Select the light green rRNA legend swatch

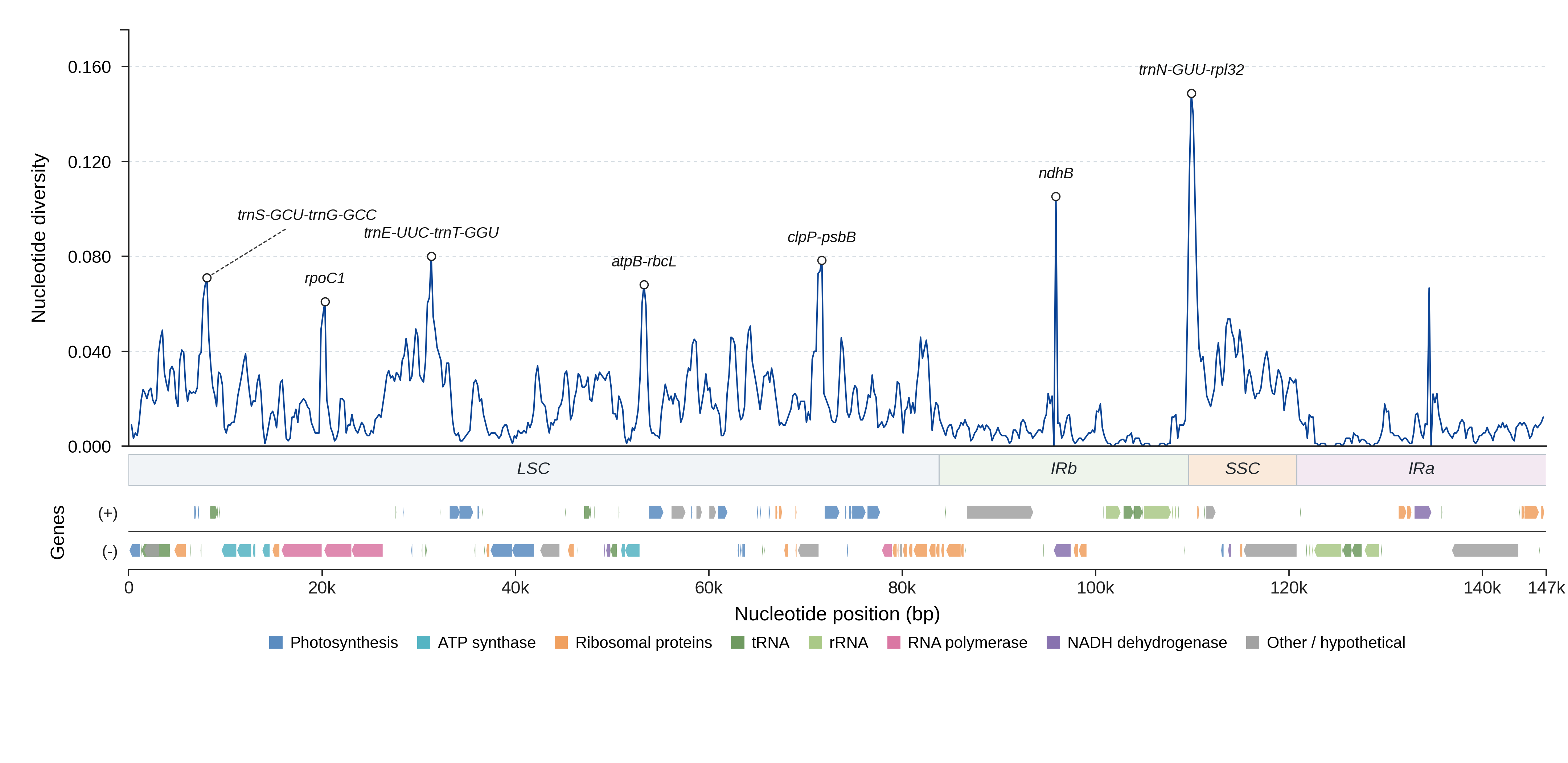(815, 642)
